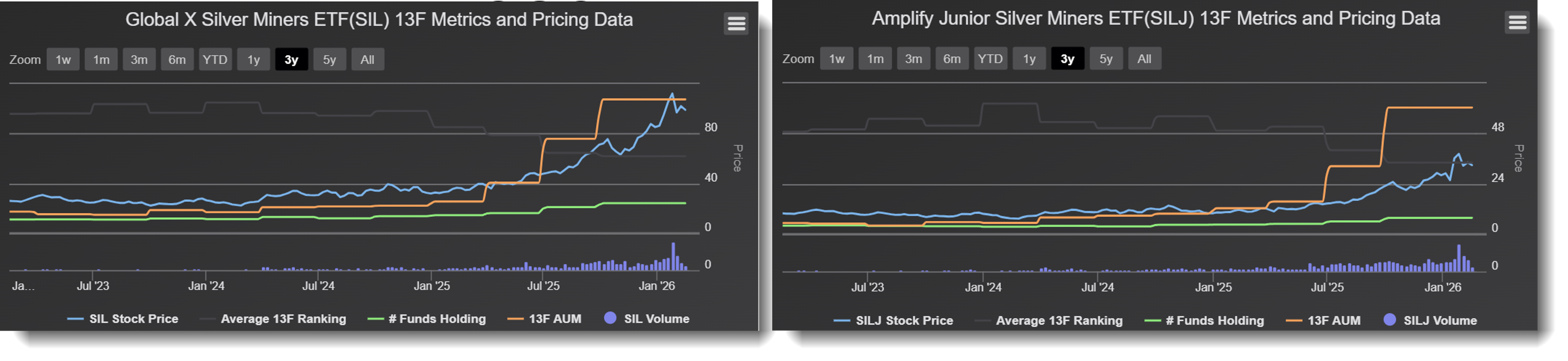Set SIL chart zoom to YTD
Image resolution: width=1568 pixels, height=361 pixels.
[215, 60]
